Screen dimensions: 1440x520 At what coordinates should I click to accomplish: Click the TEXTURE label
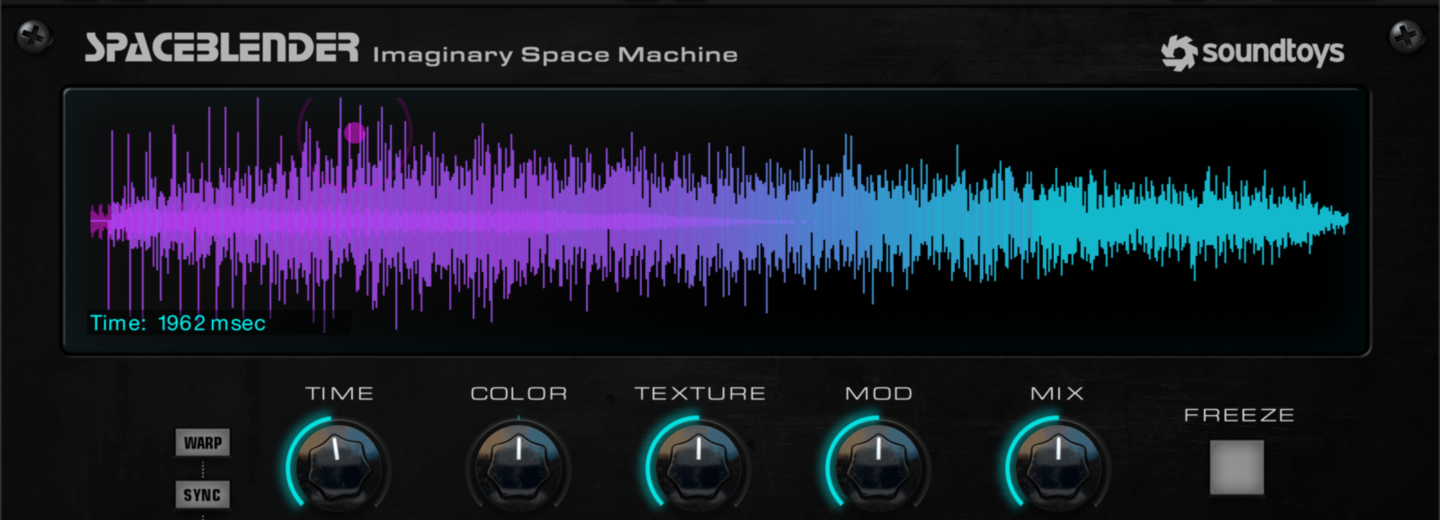tap(700, 393)
